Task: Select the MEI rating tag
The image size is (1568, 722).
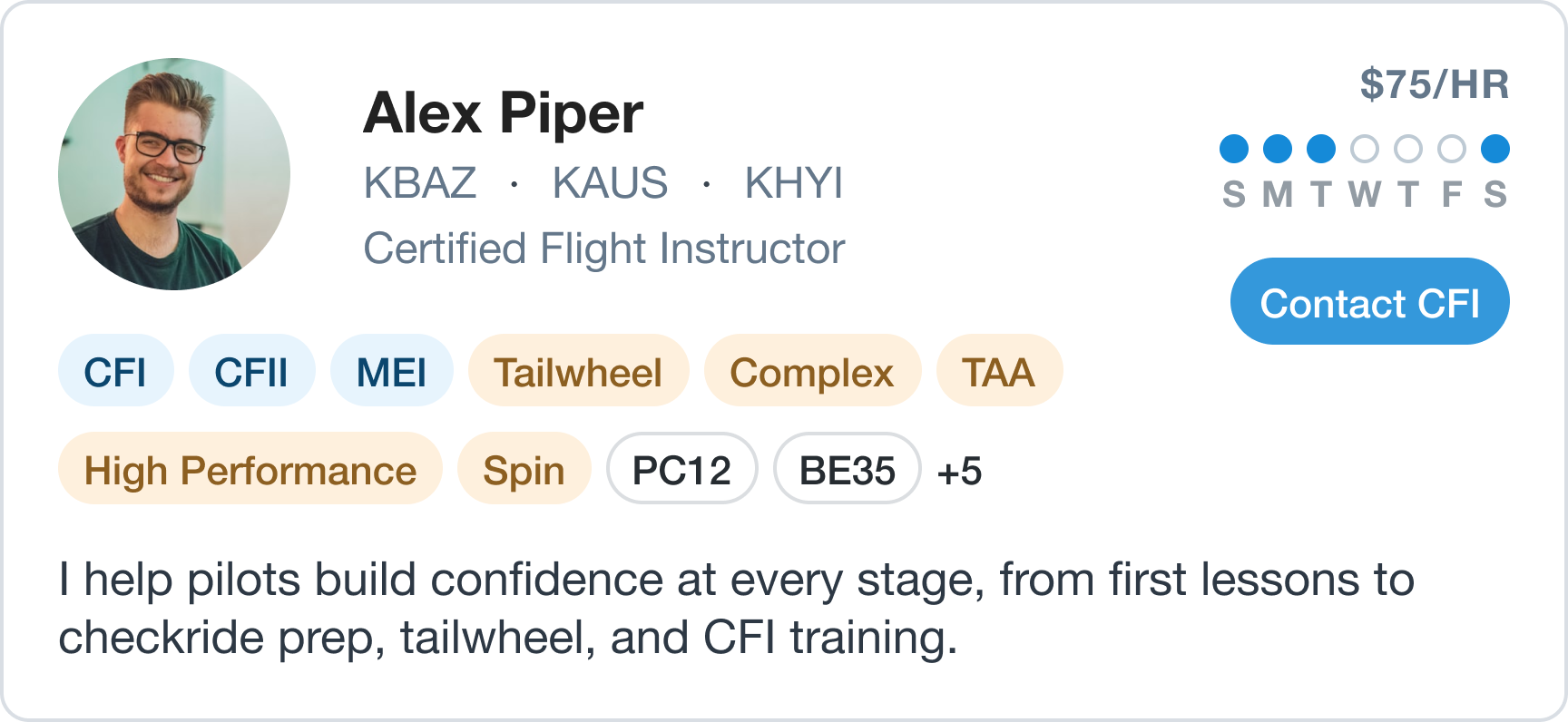Action: point(391,370)
